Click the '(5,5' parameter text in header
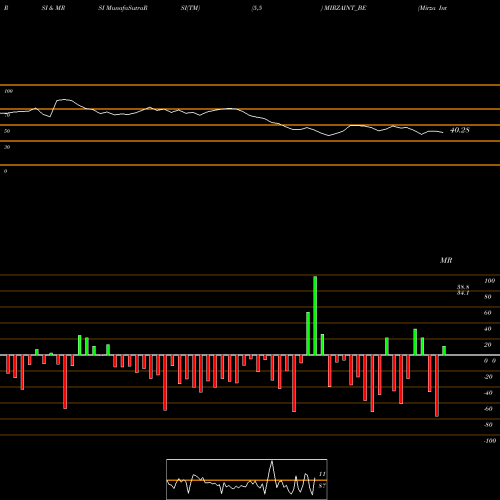The width and height of the screenshot is (500, 500). [x=257, y=8]
